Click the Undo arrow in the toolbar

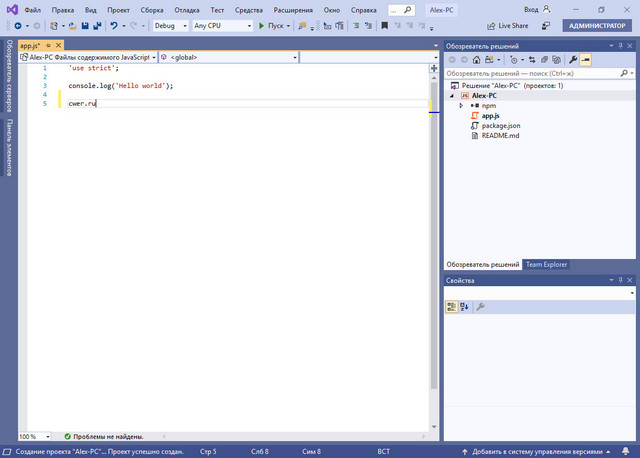(115, 25)
